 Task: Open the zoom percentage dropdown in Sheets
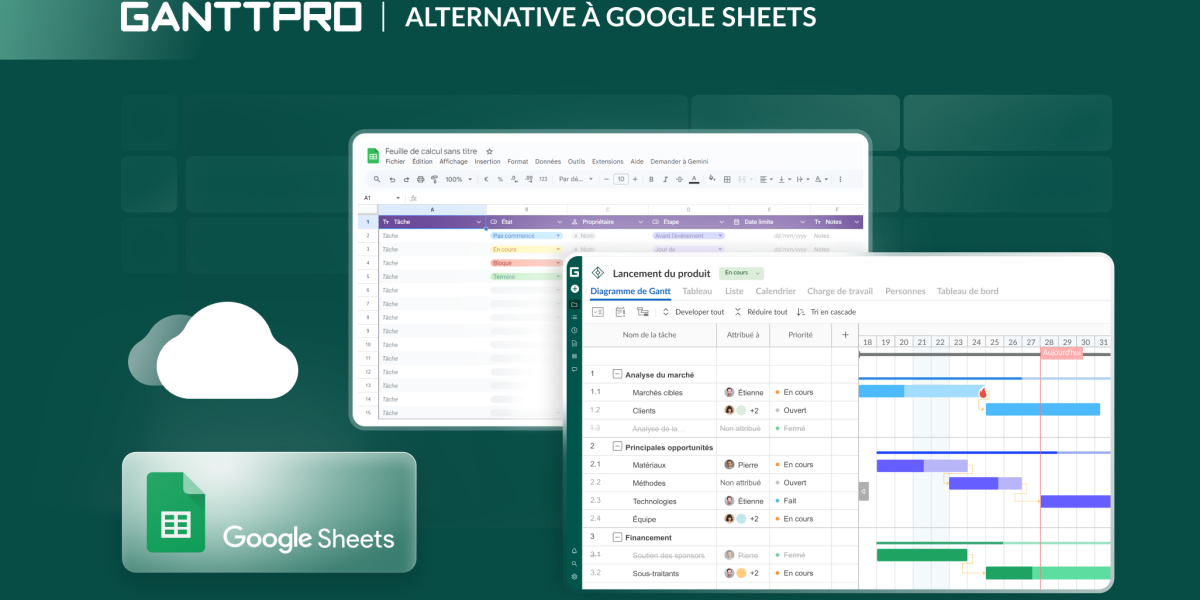460,179
